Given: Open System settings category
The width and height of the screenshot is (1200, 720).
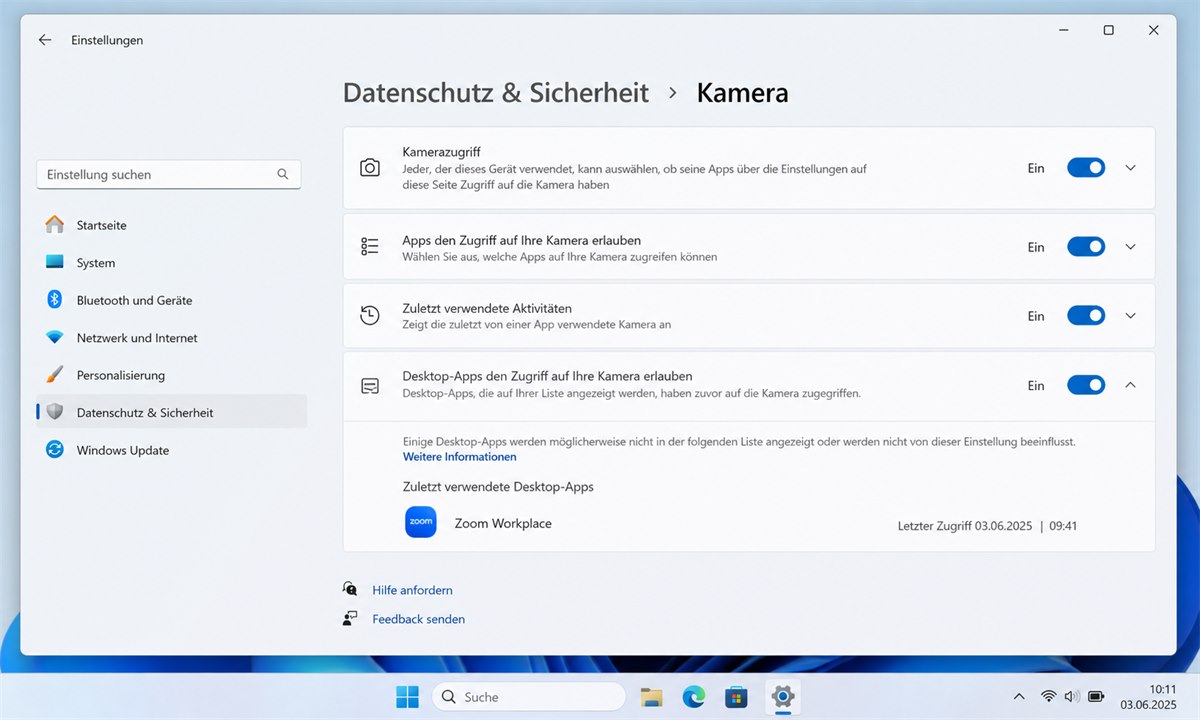Looking at the screenshot, I should click(x=171, y=263).
